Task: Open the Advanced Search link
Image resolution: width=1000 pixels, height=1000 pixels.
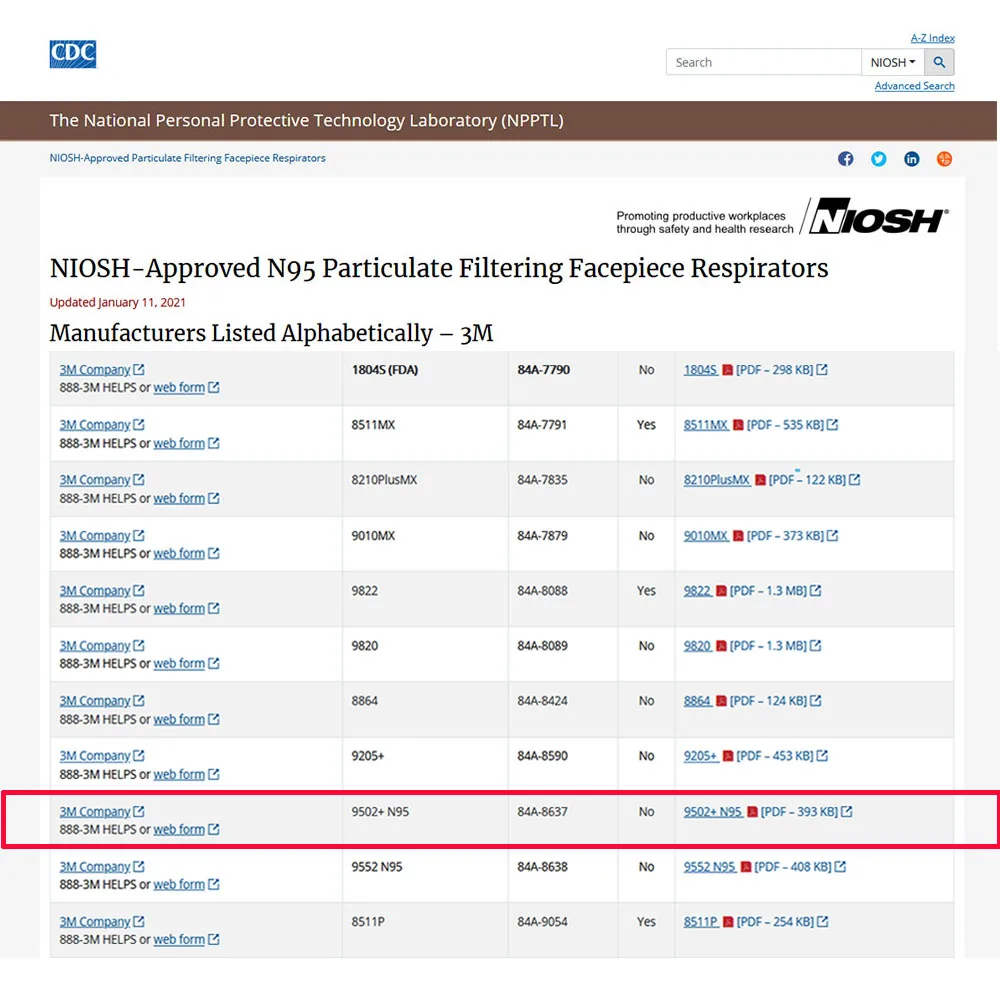Action: [914, 86]
